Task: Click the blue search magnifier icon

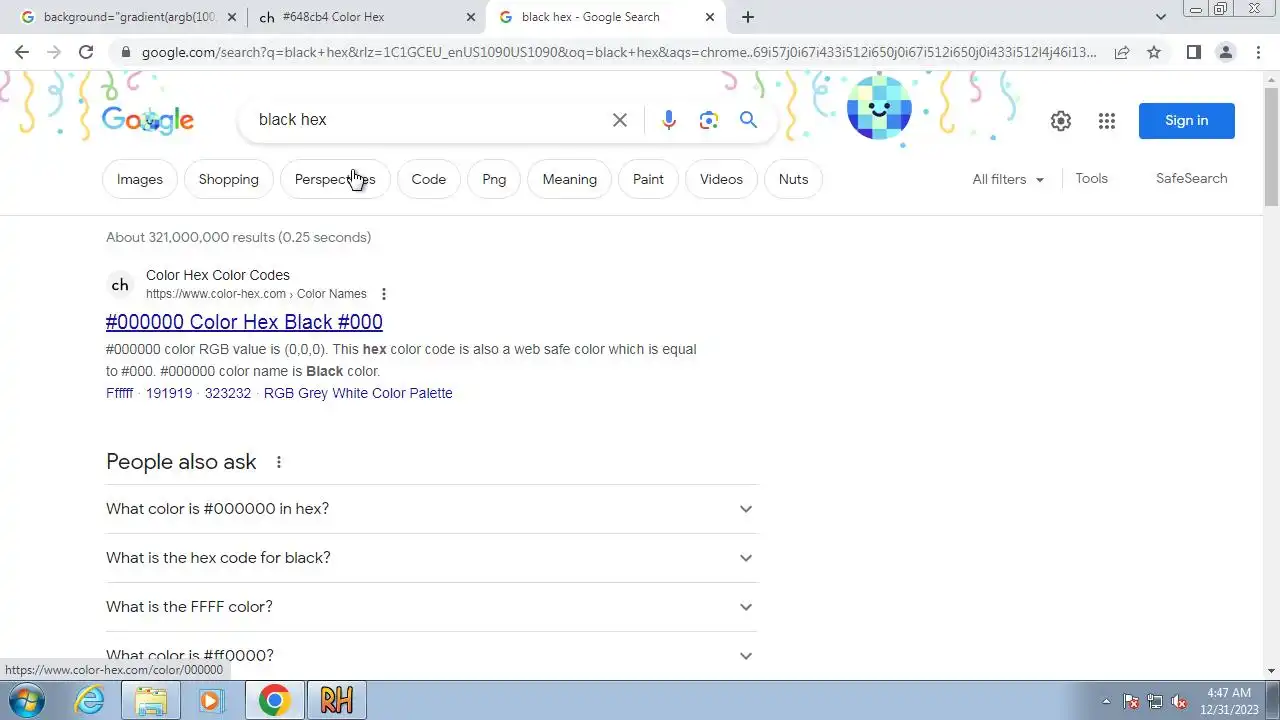Action: coord(748,120)
